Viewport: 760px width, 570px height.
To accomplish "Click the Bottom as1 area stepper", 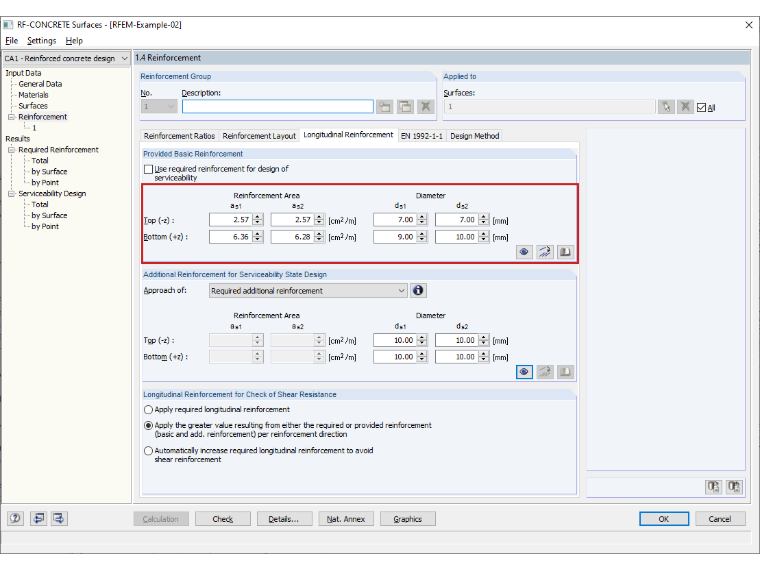I will tap(258, 237).
